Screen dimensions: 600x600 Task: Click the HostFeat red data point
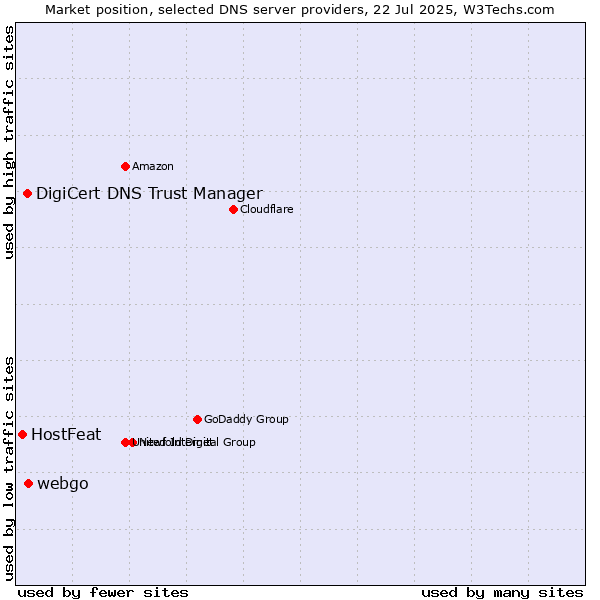[x=23, y=435]
